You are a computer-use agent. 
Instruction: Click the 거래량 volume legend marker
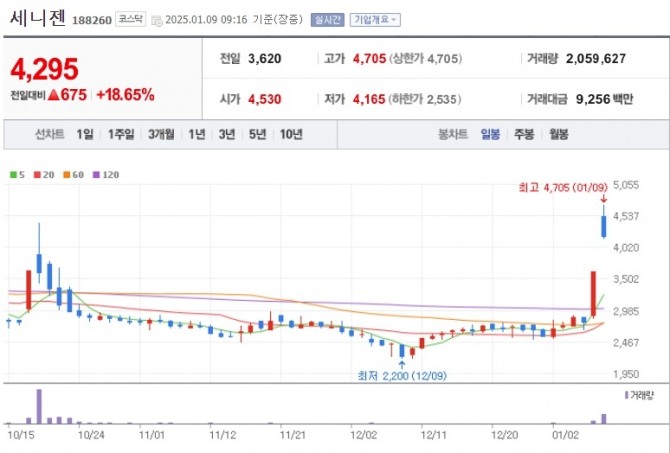(626, 395)
